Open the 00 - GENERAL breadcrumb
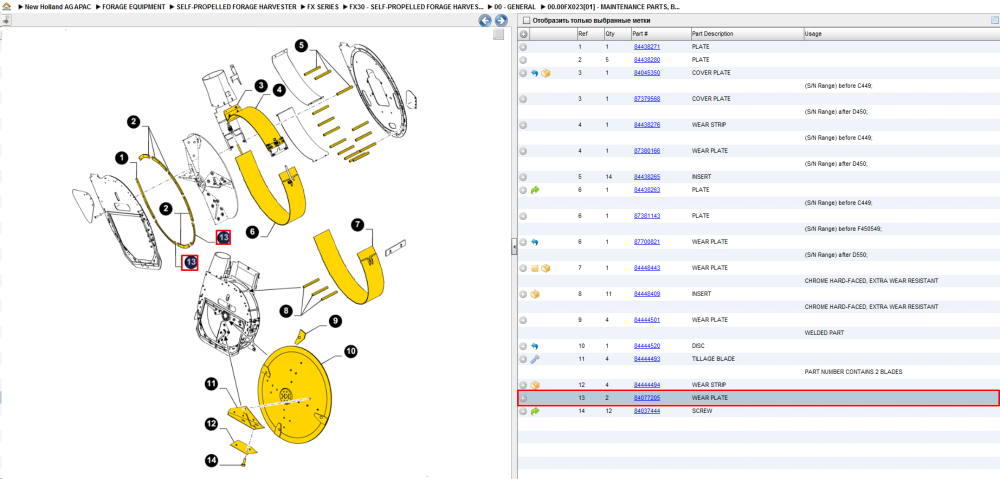The image size is (1000, 479). click(x=516, y=6)
